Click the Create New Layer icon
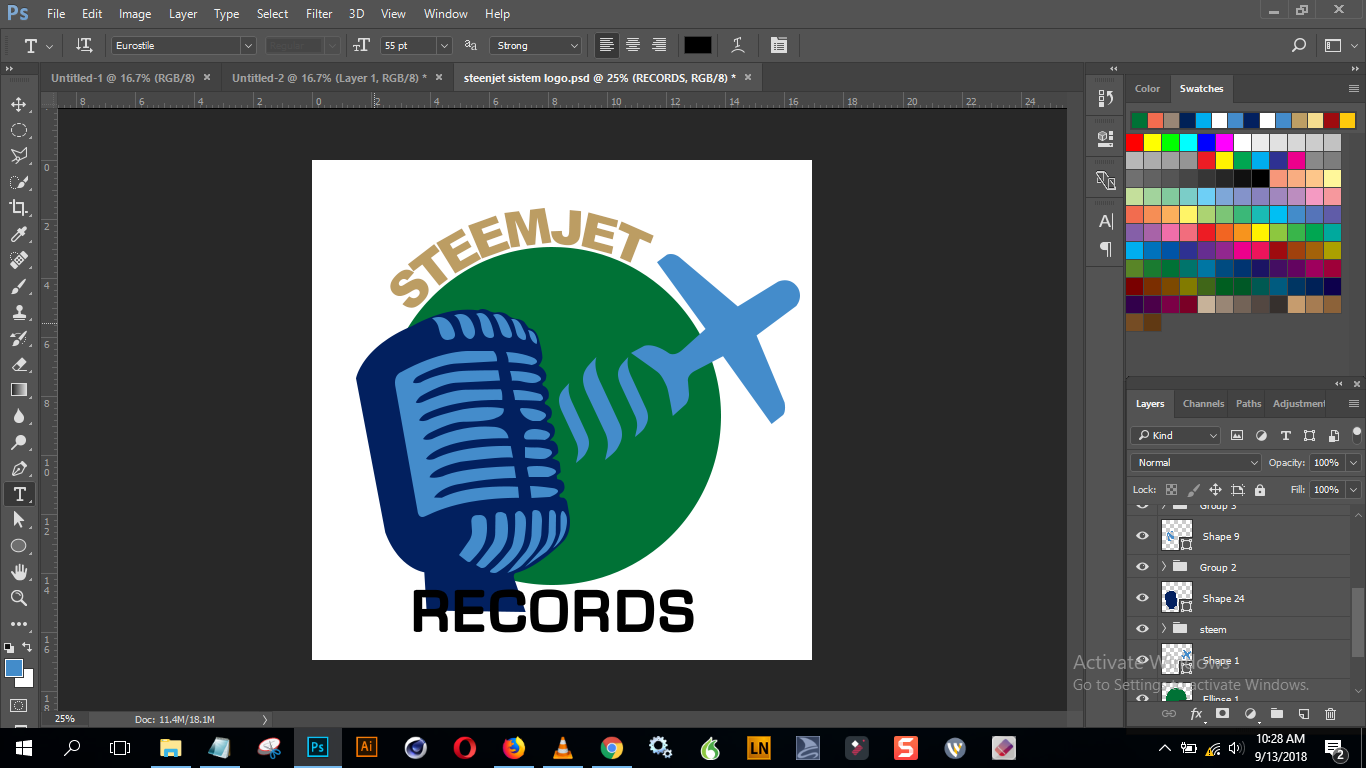 (1303, 714)
